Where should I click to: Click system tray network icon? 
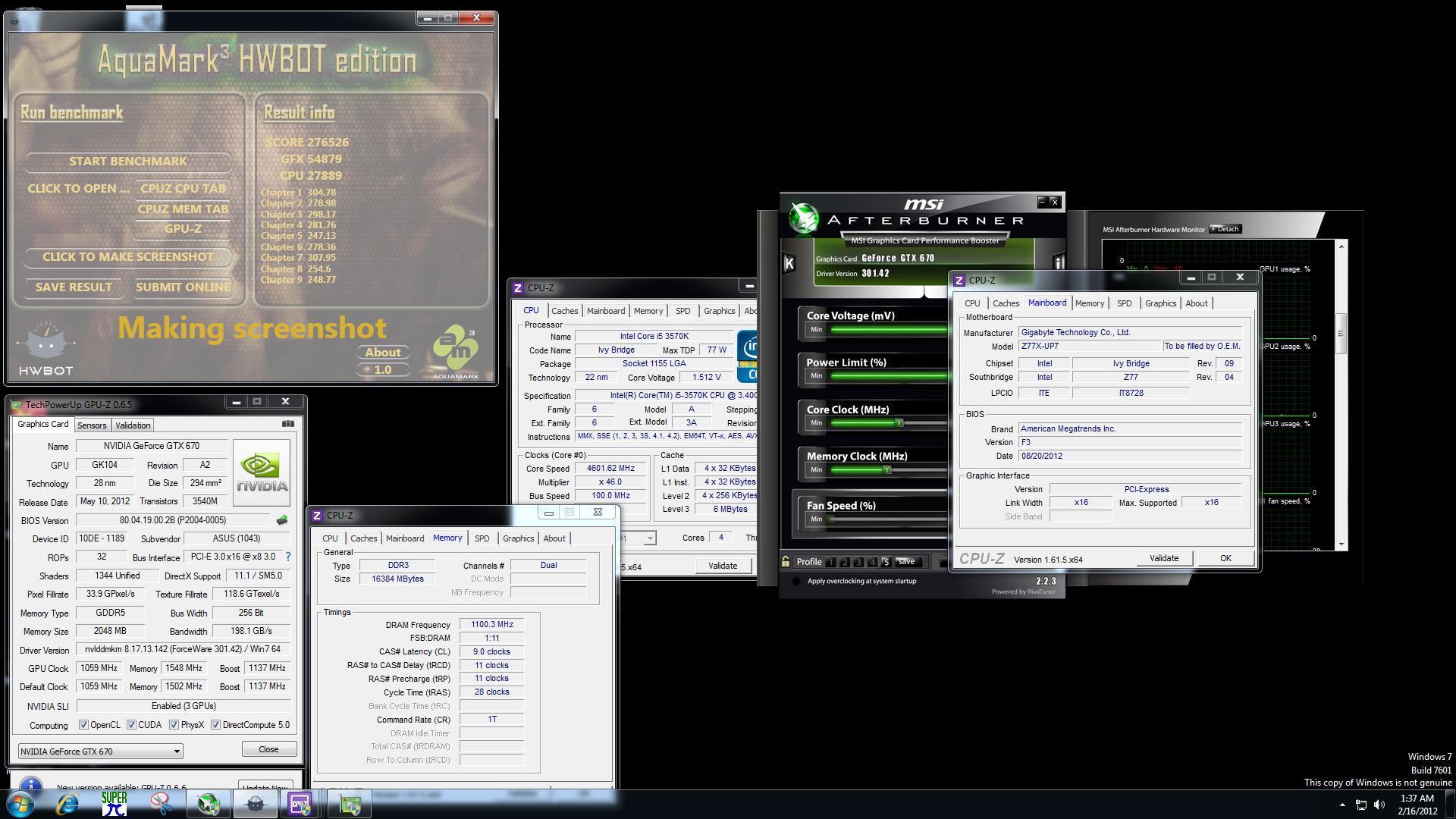point(1361,805)
